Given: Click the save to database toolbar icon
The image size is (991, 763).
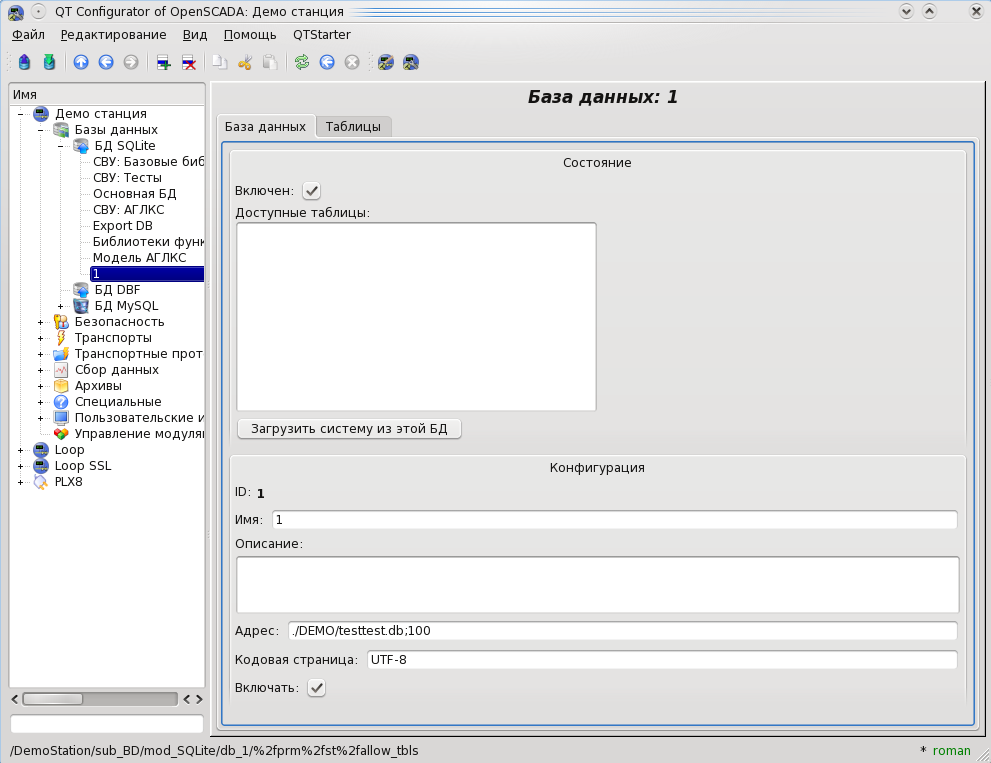Looking at the screenshot, I should pyautogui.click(x=49, y=62).
